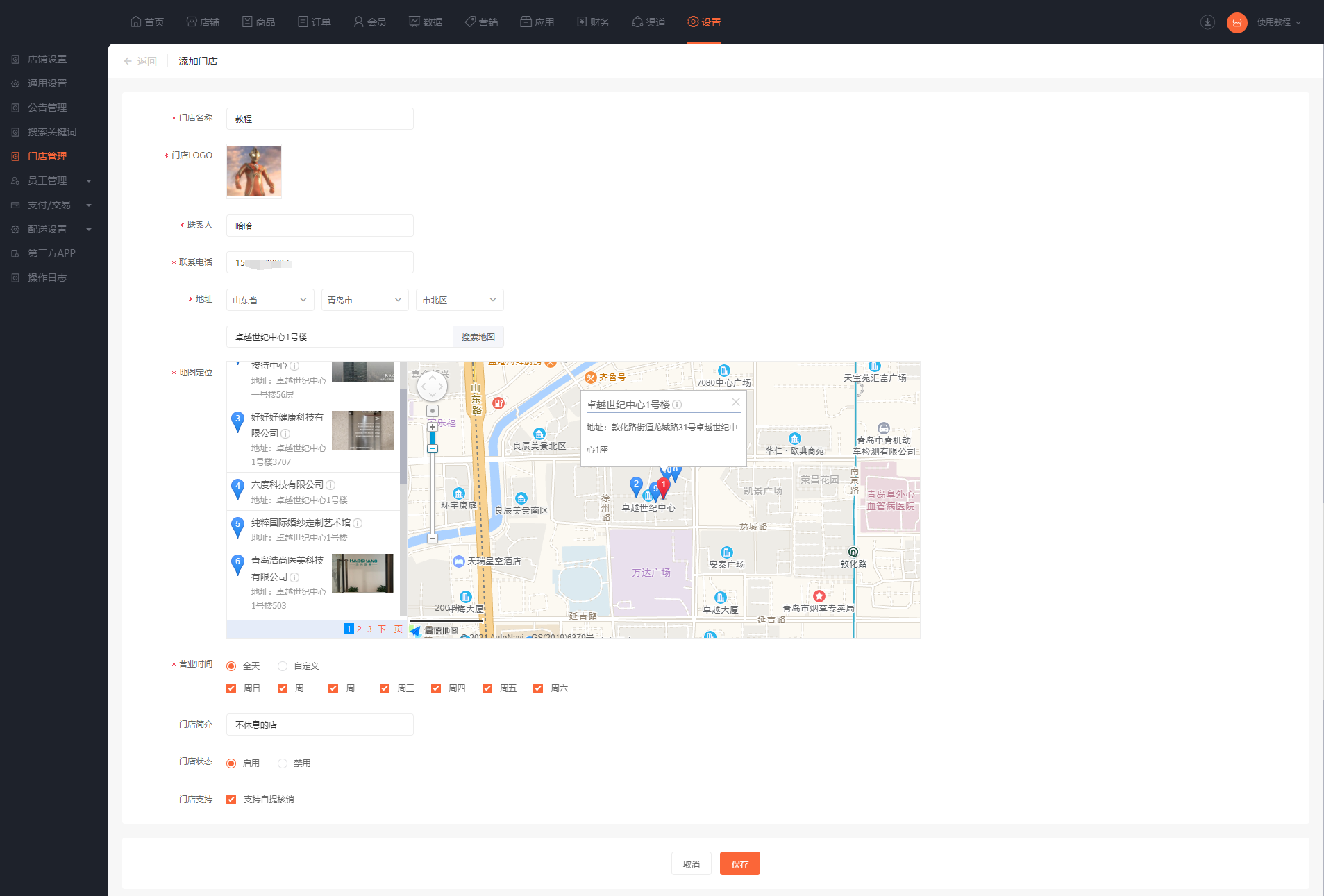1324x896 pixels.
Task: Click the 齐鲁号 restaurant icon on the map
Action: (590, 378)
